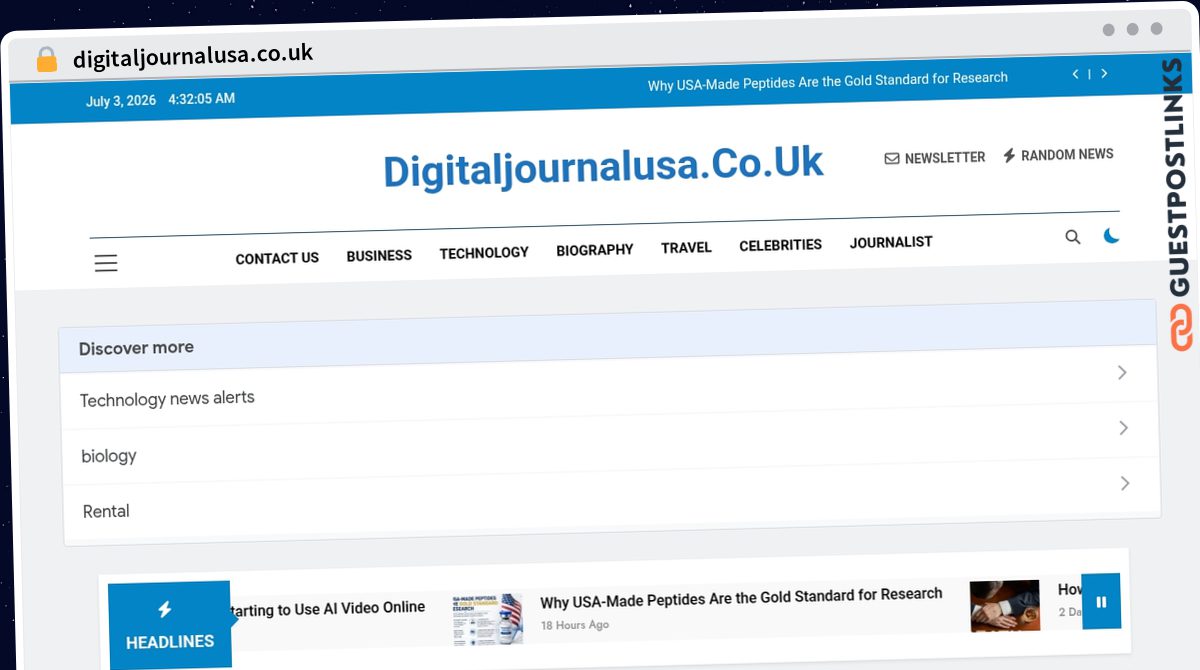Select the Rental suggestion
This screenshot has height=670, width=1200.
106,511
